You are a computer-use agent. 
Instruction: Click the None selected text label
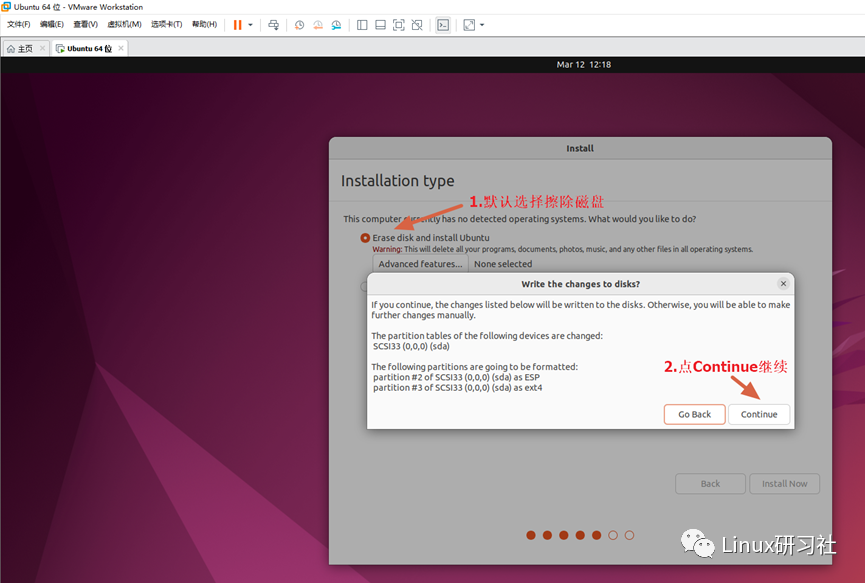point(503,264)
